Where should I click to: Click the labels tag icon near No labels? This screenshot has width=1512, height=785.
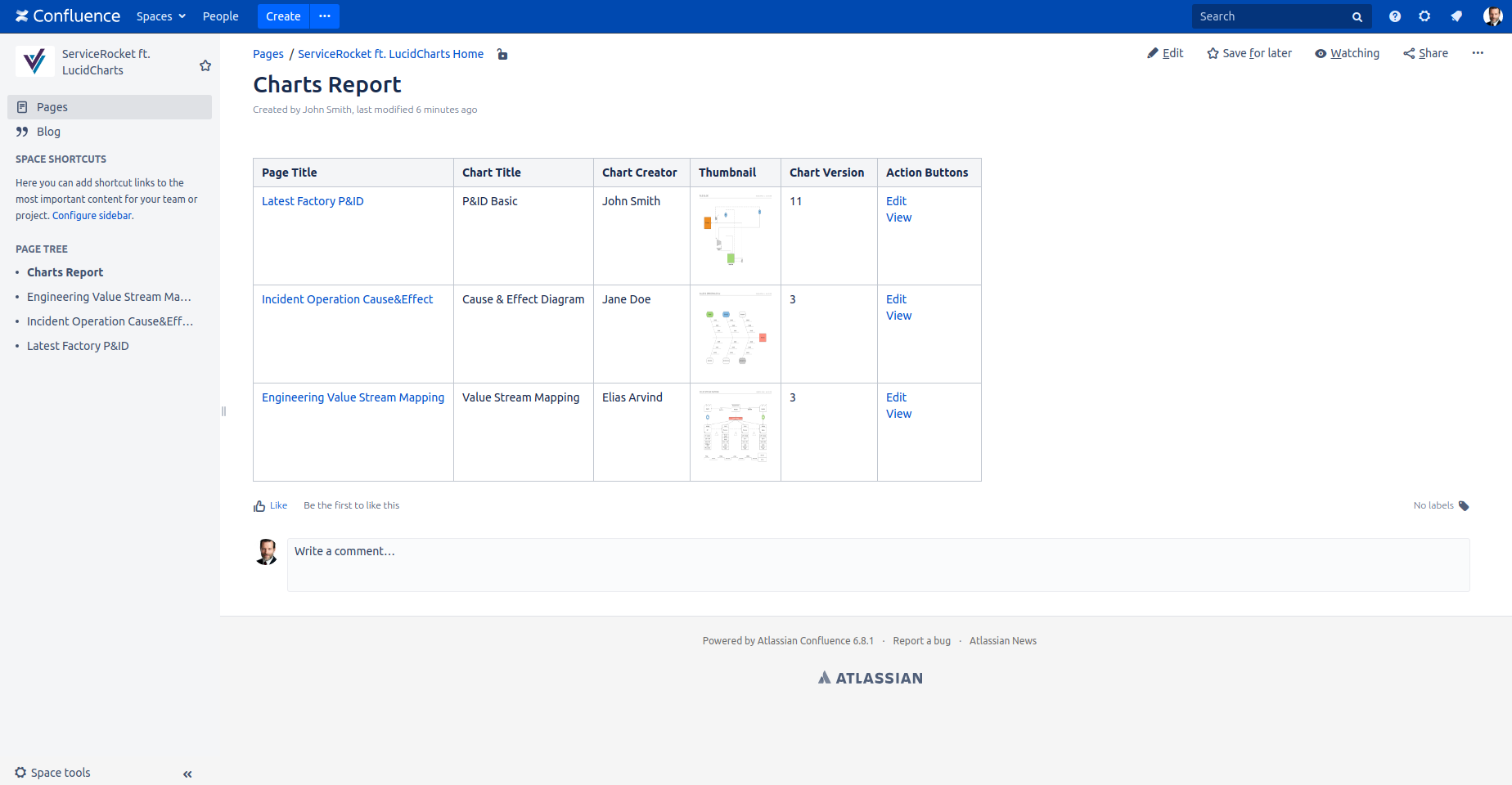coord(1463,505)
